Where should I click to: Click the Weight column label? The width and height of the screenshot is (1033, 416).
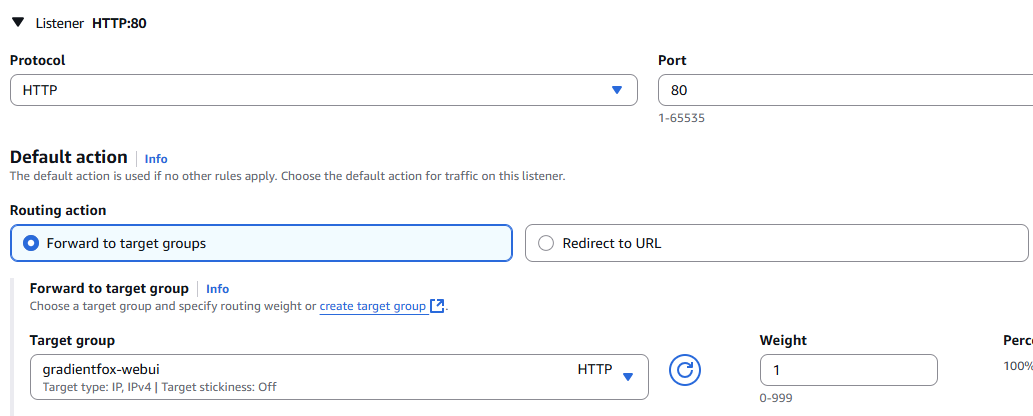tap(783, 340)
